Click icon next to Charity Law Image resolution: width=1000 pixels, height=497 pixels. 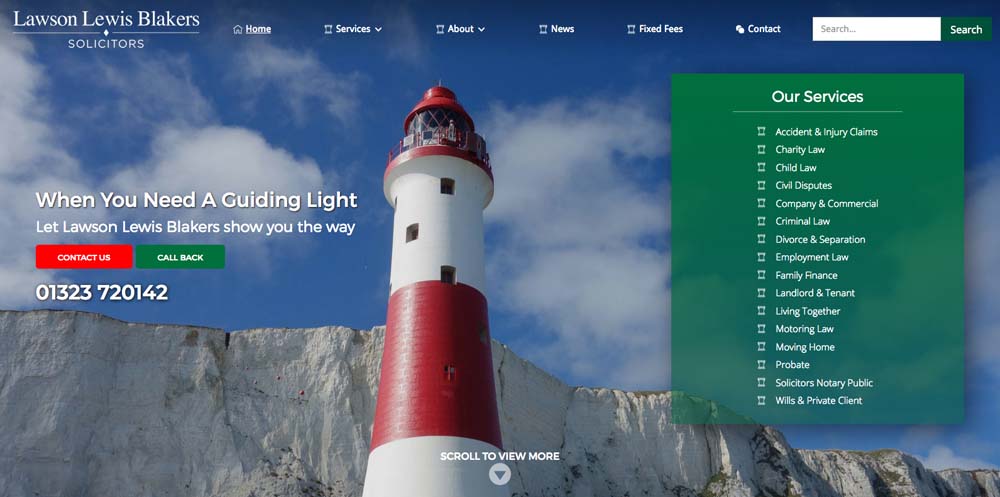tap(761, 149)
